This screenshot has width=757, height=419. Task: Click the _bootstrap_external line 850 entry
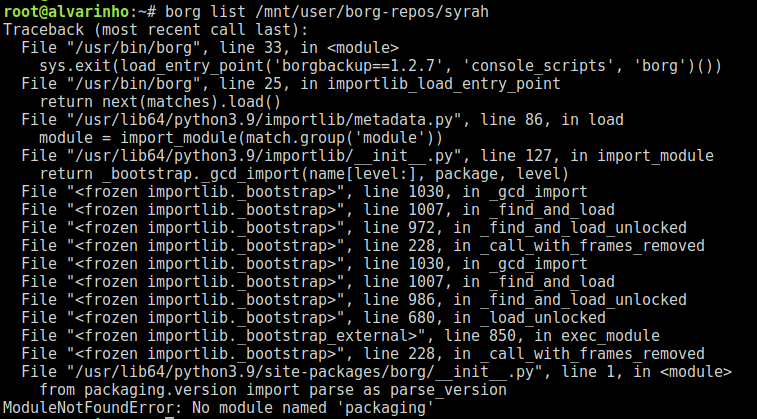coord(340,336)
